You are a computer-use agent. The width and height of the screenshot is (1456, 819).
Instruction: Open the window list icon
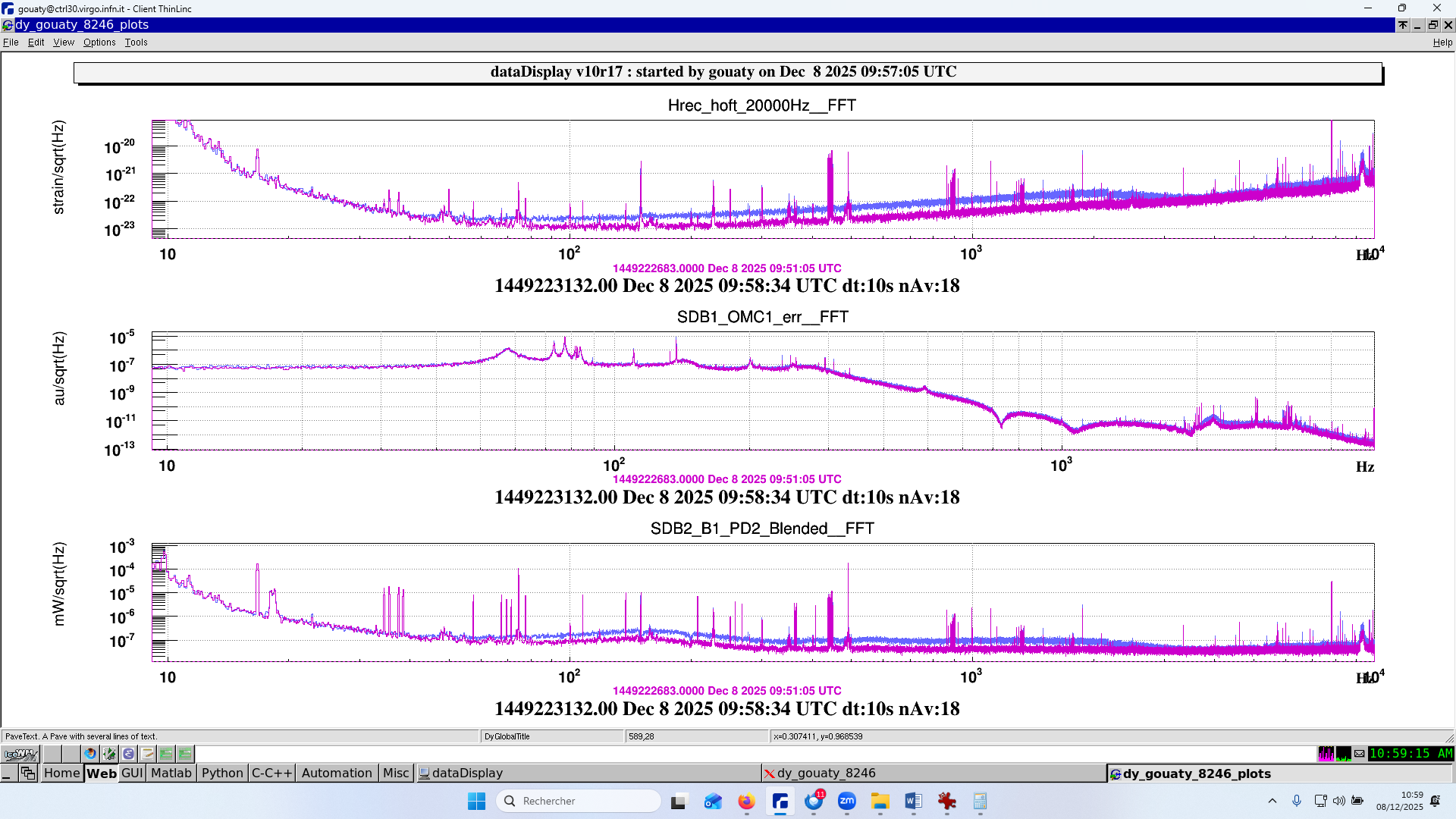point(28,773)
